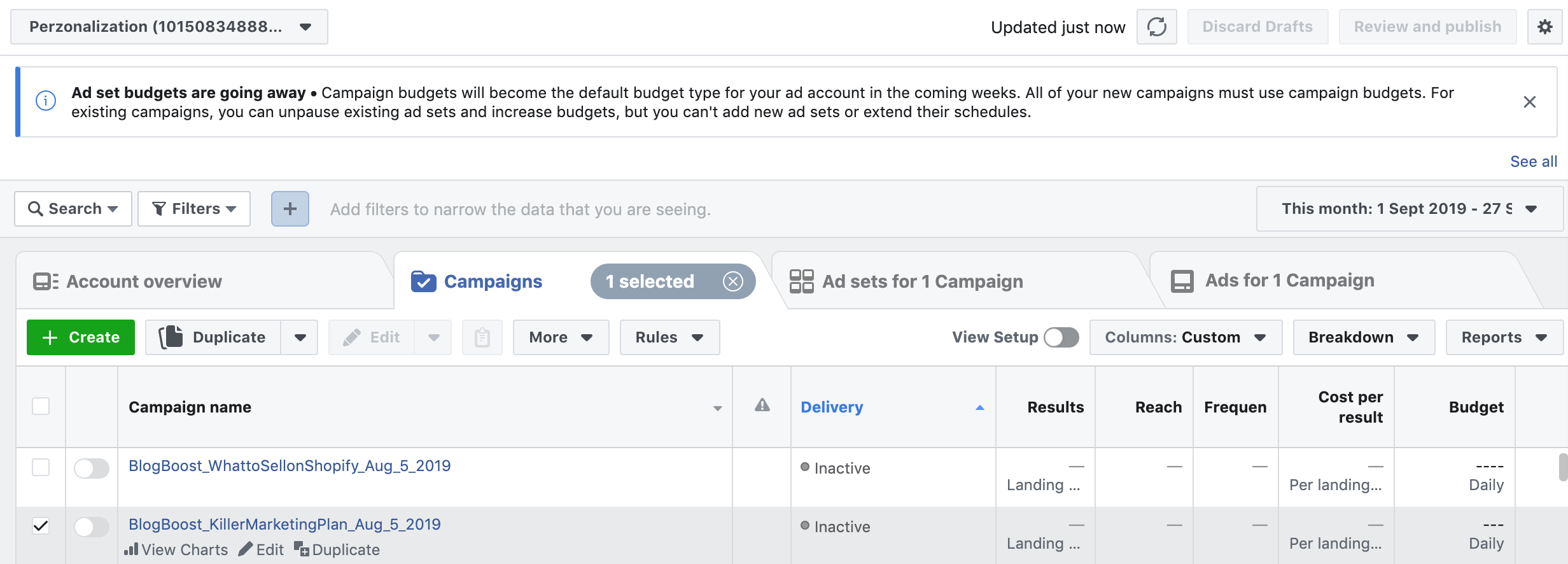Click View Charts under KillerMarketingPlan campaign

176,549
